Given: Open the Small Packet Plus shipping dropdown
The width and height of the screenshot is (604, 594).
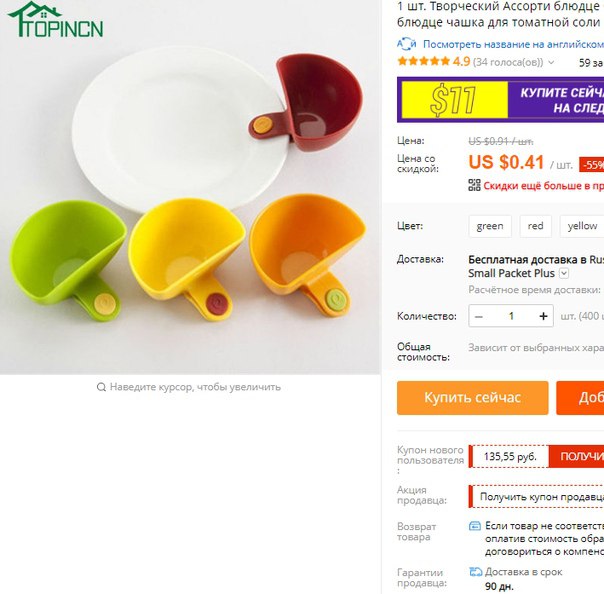Looking at the screenshot, I should 564,274.
